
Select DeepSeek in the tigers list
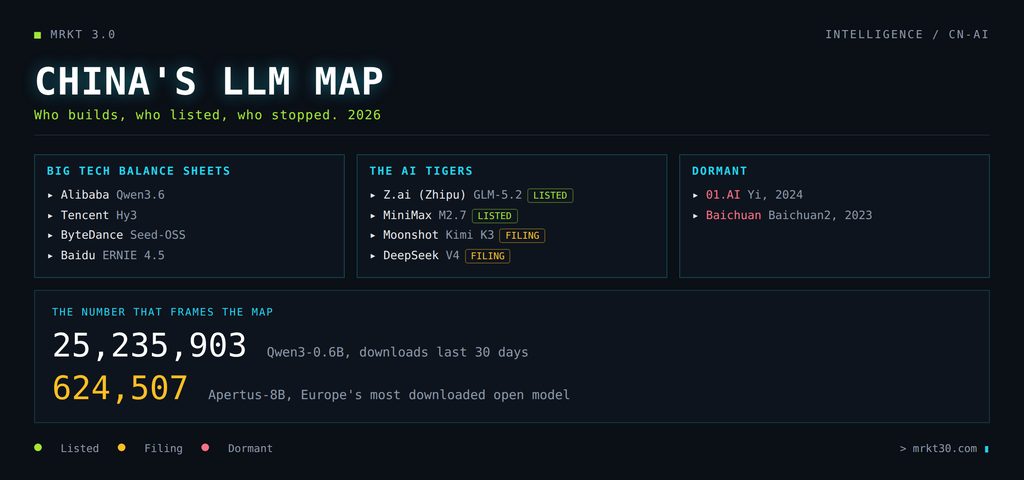411,255
